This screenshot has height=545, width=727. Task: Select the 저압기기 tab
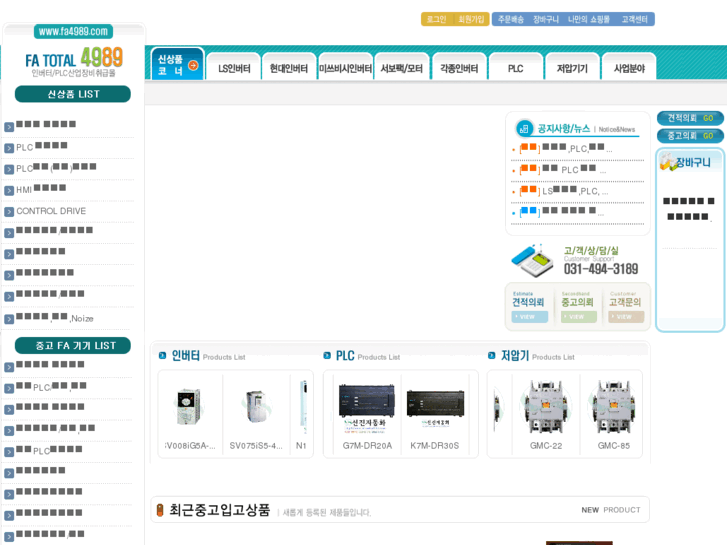click(x=572, y=68)
